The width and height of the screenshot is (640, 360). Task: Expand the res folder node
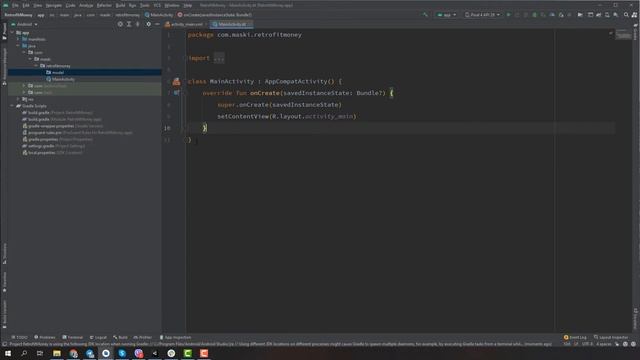(x=18, y=99)
